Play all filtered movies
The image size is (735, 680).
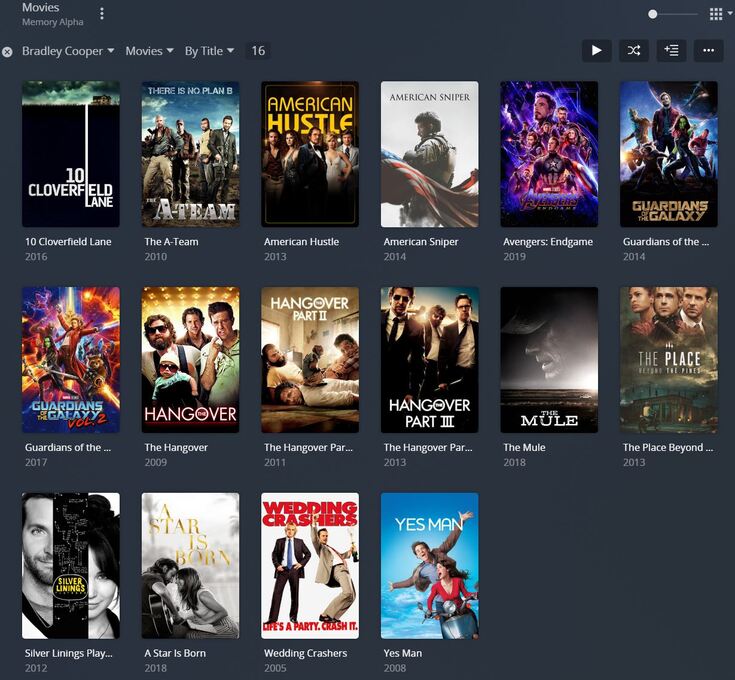pos(596,50)
